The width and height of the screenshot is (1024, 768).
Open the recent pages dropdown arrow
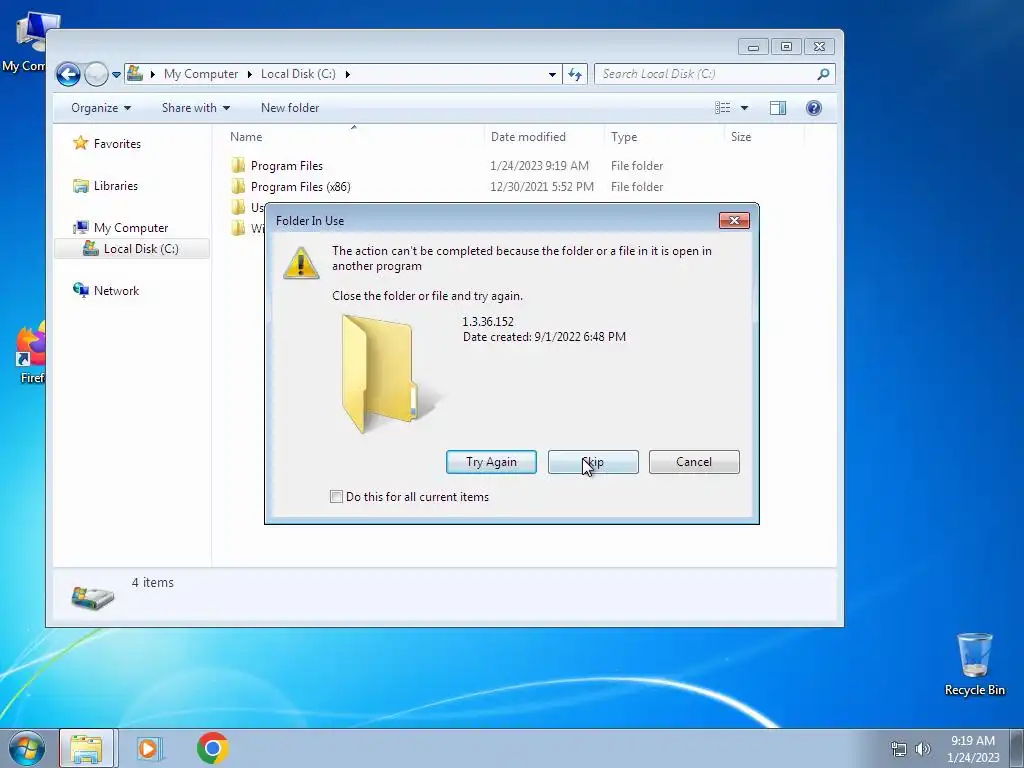tap(116, 74)
